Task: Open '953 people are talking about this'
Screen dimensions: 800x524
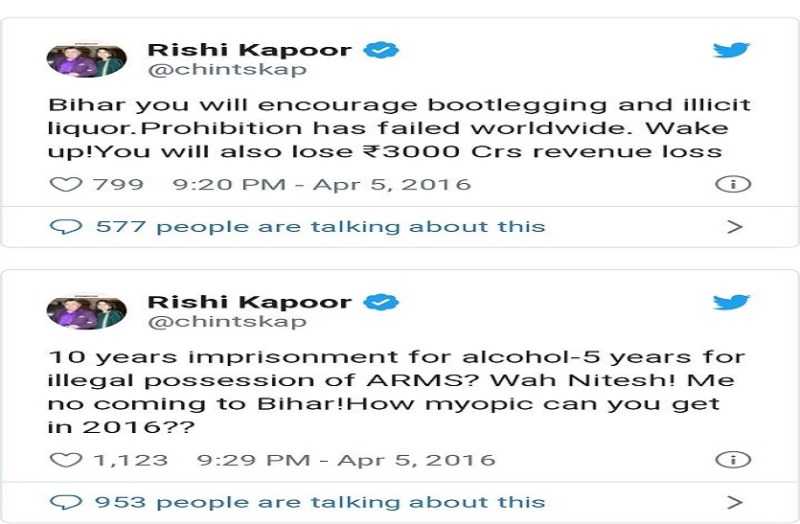Action: [x=320, y=502]
